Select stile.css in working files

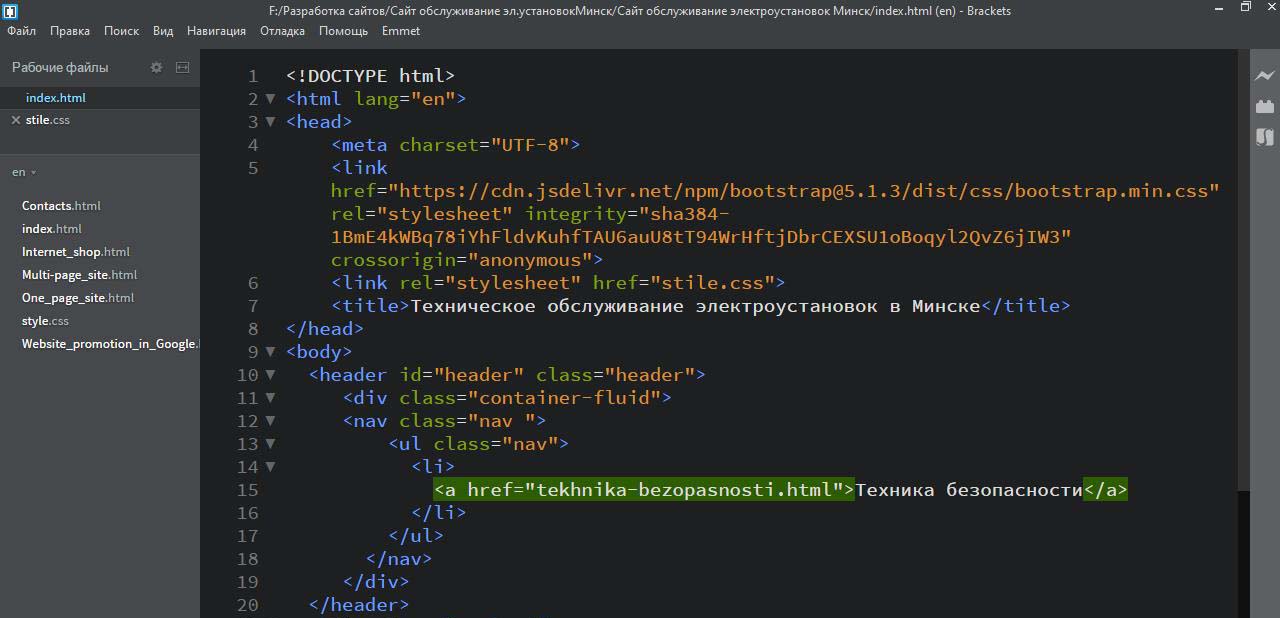click(x=48, y=120)
